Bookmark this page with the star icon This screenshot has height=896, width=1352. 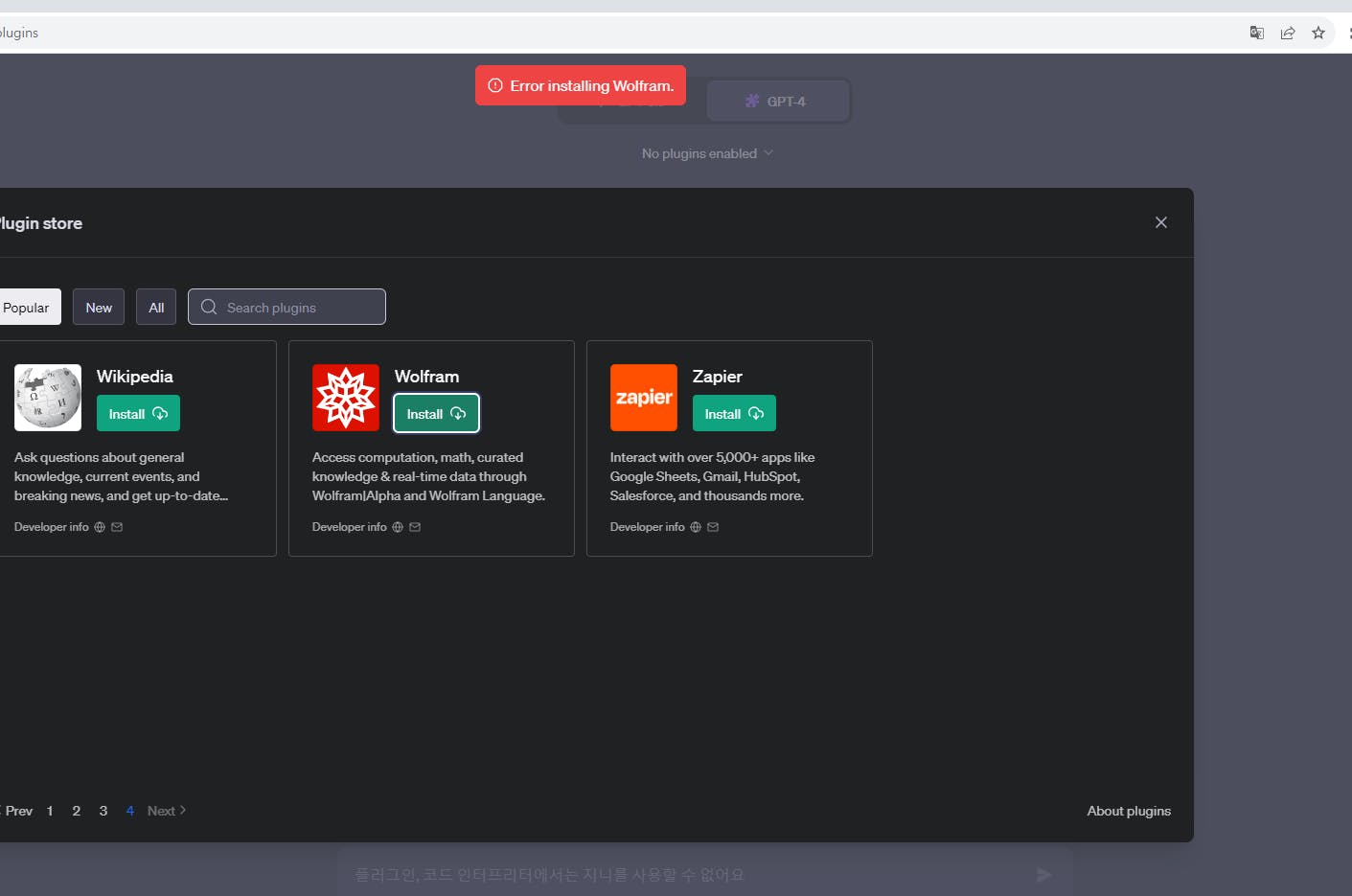[1318, 33]
